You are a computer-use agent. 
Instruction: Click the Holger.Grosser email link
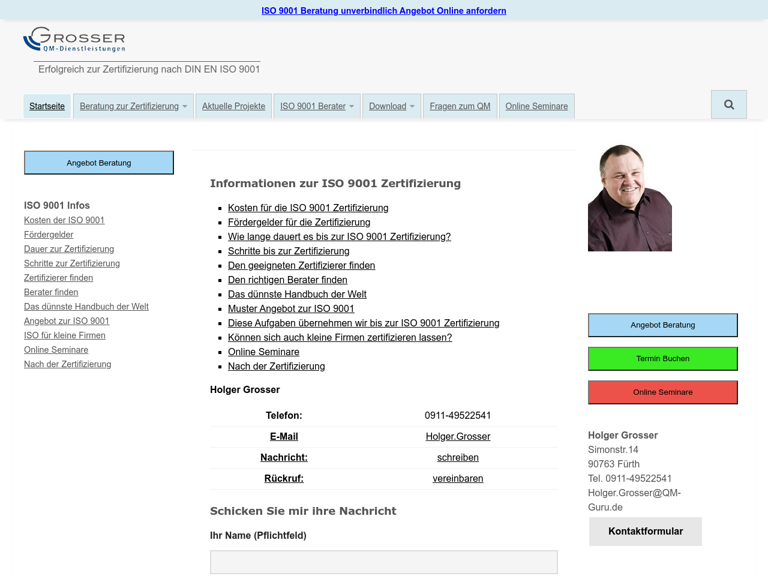[x=457, y=437]
